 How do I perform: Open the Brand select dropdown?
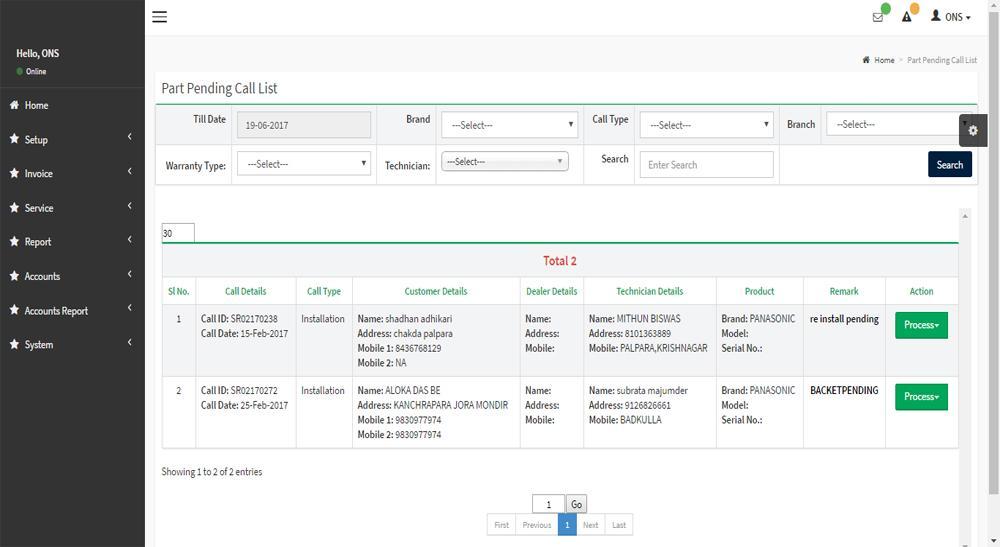click(x=510, y=125)
